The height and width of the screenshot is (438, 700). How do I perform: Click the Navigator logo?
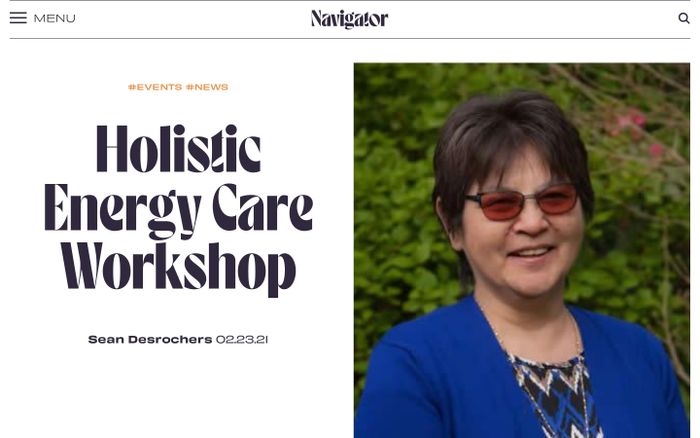(x=349, y=19)
